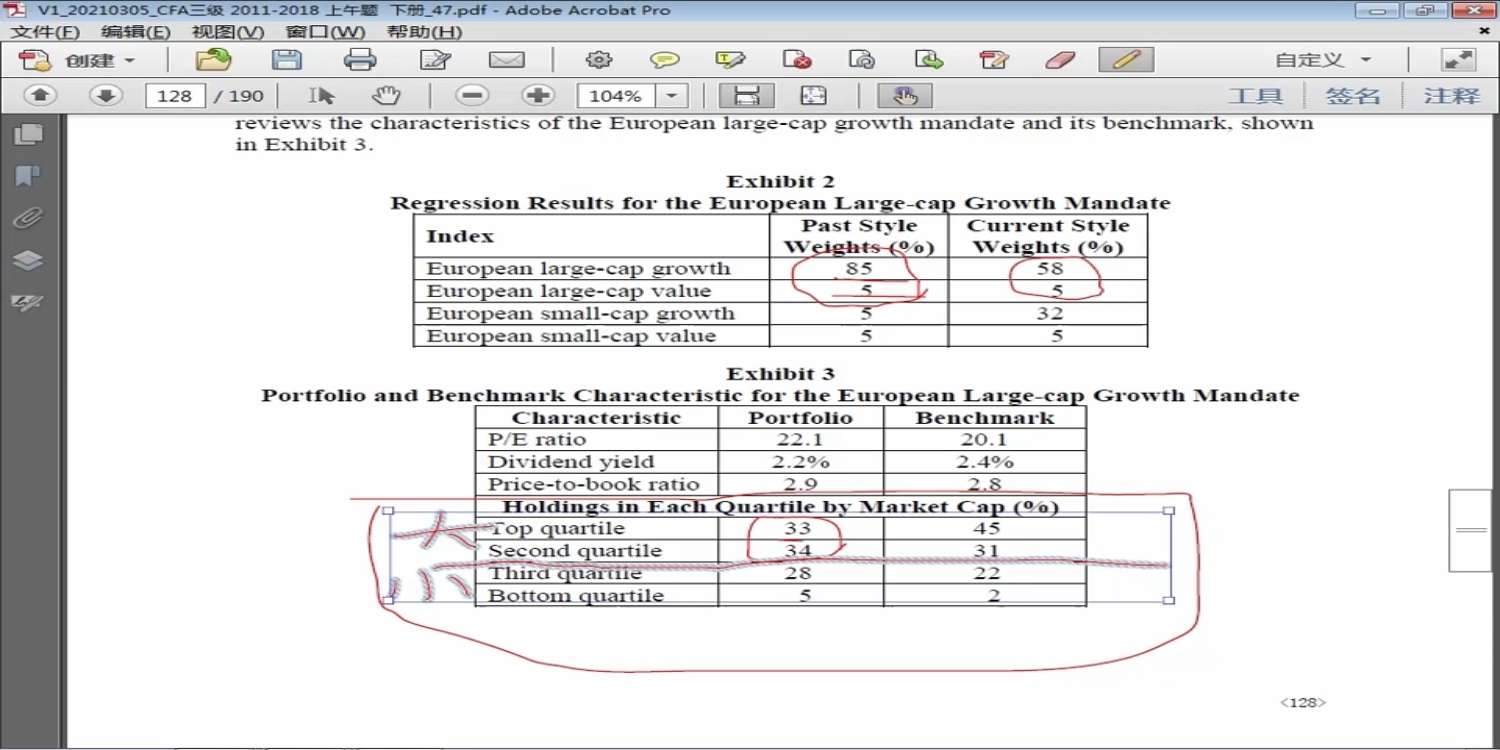Click the 'European small-cap value' row label
This screenshot has width=1500, height=750.
click(x=571, y=336)
